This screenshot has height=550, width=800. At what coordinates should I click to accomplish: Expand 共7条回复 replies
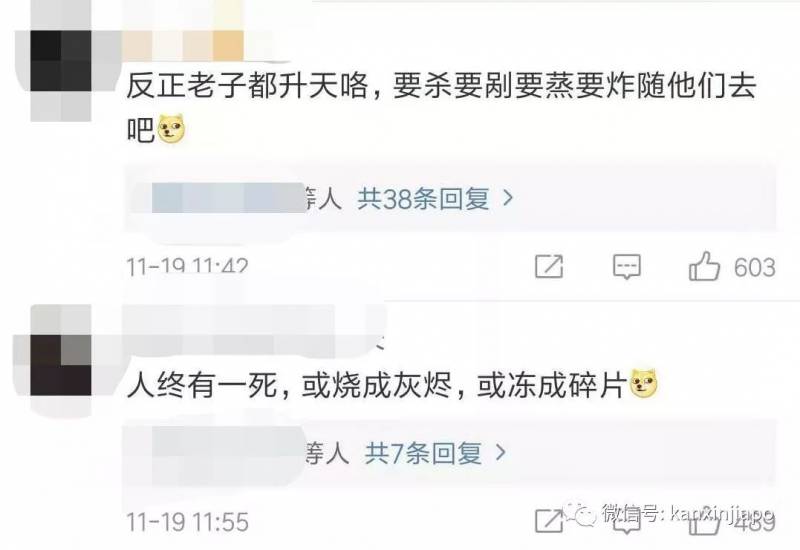pyautogui.click(x=423, y=453)
